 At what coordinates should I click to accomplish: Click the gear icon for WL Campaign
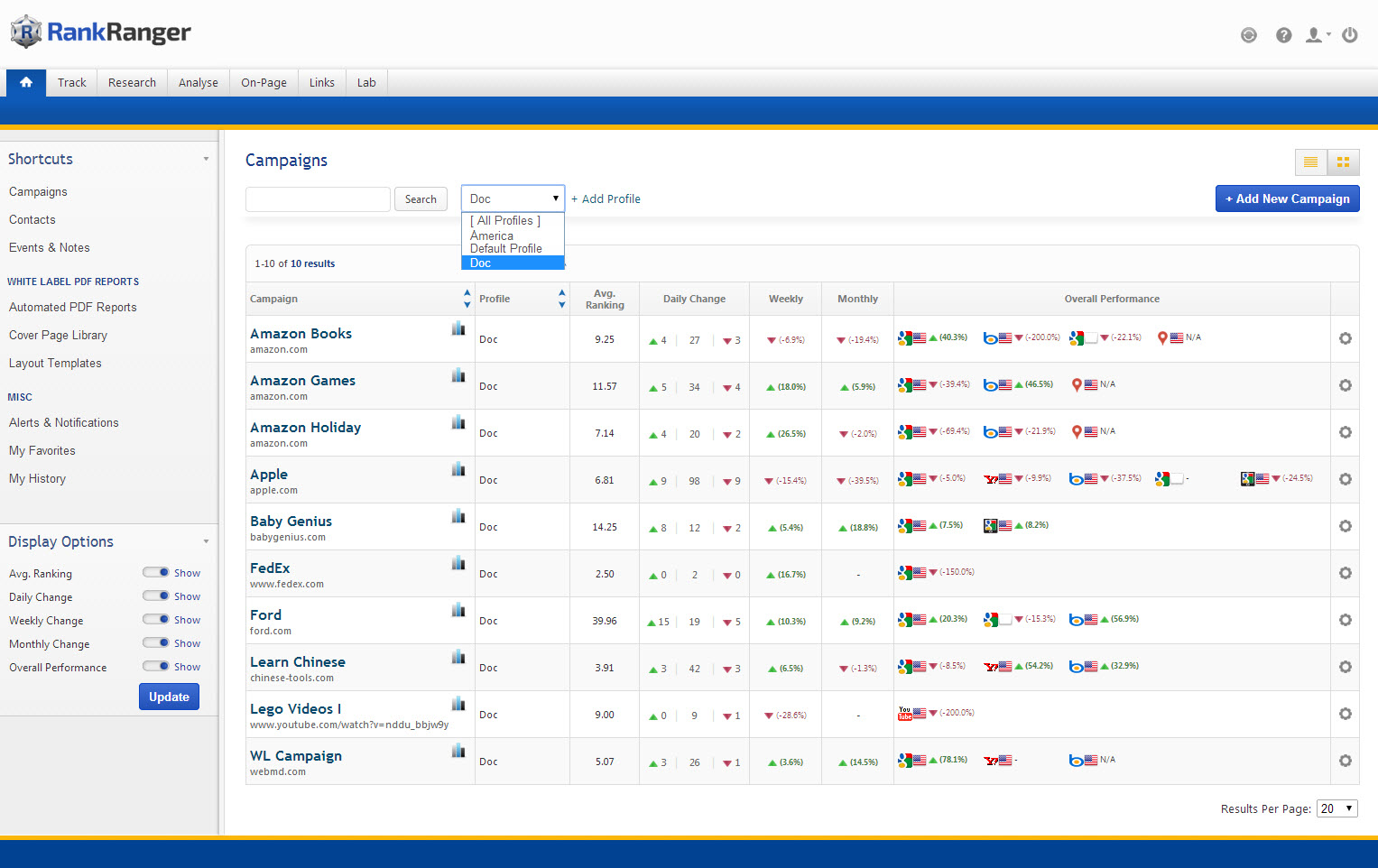(x=1345, y=761)
